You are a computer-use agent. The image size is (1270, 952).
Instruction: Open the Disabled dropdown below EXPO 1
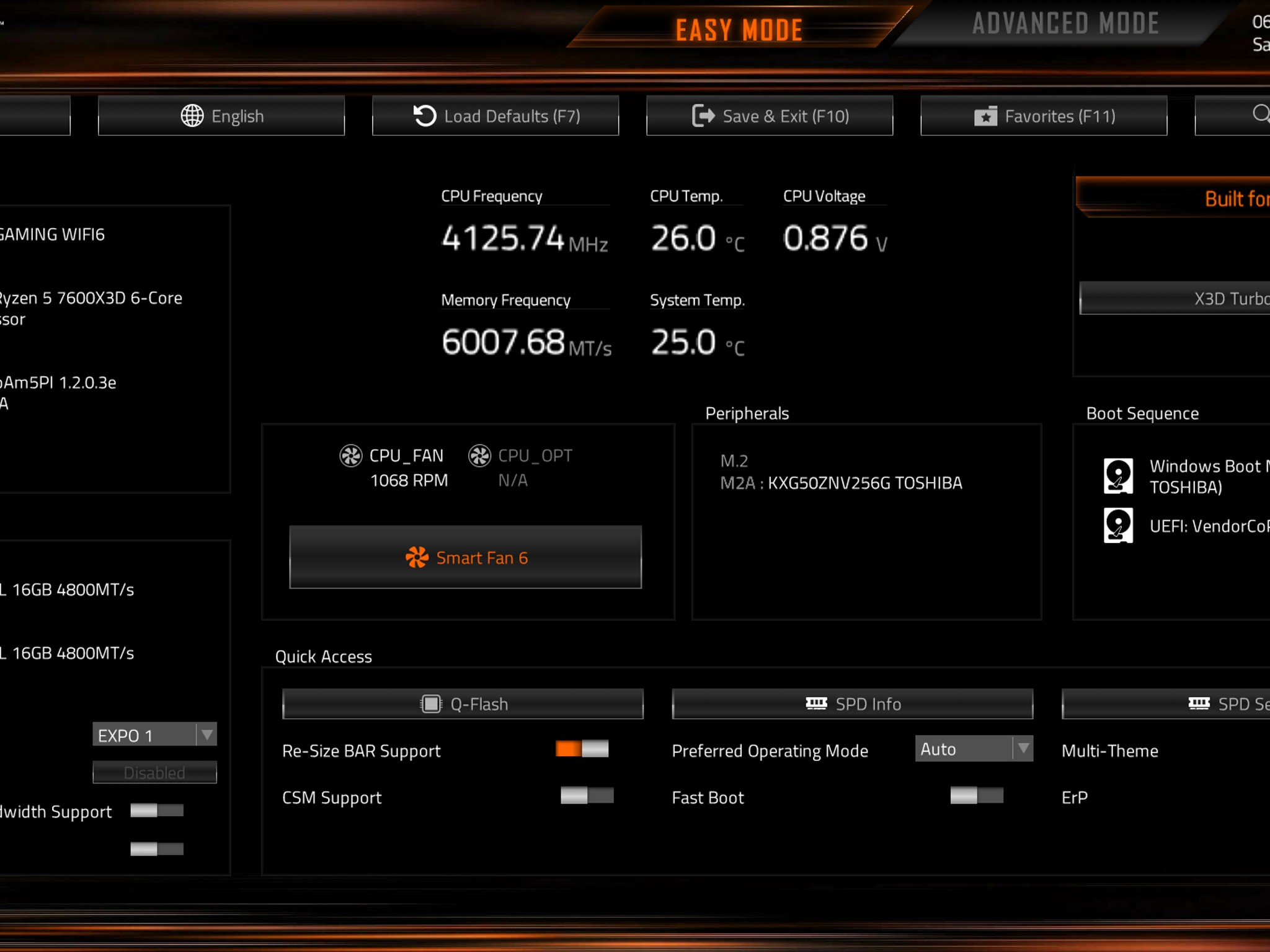pos(154,772)
